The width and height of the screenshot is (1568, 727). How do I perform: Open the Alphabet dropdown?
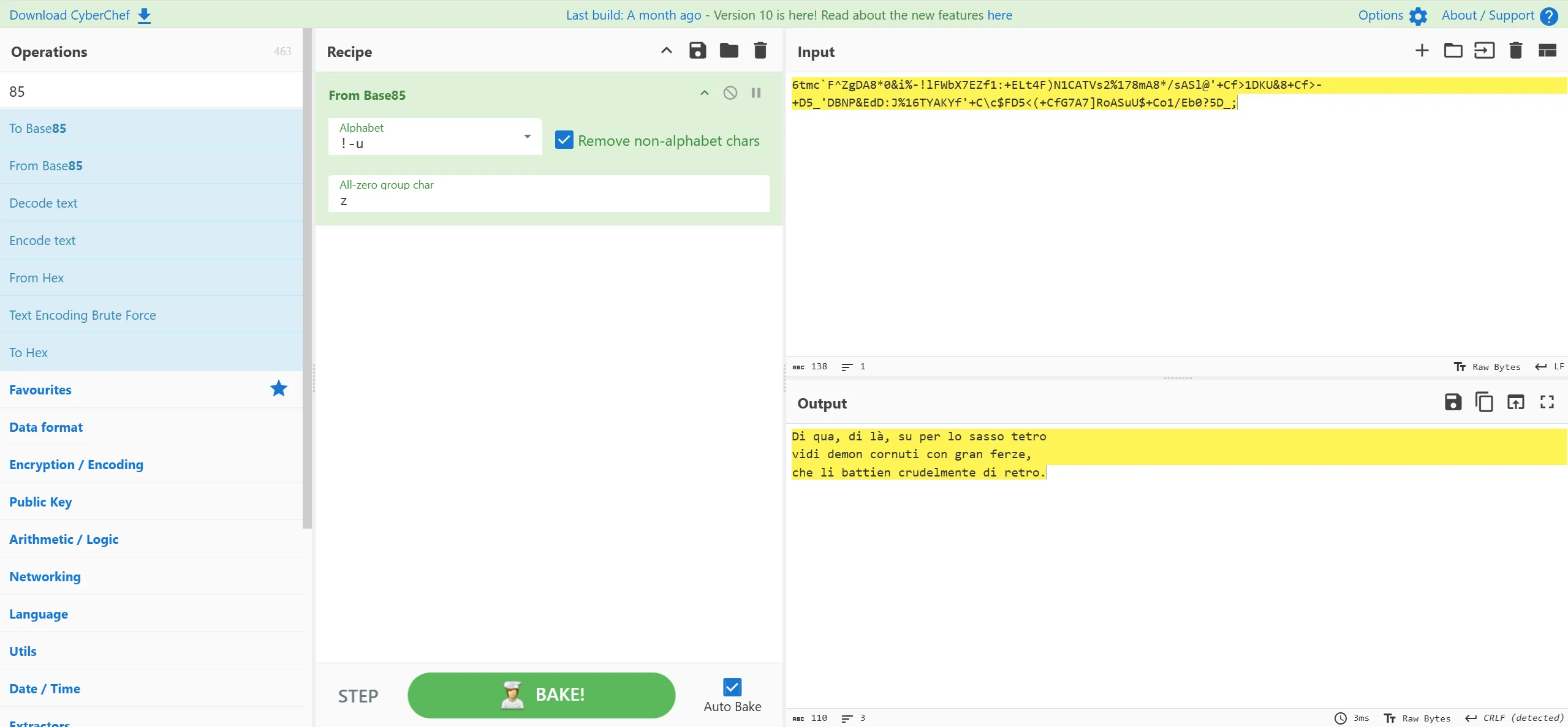[527, 137]
